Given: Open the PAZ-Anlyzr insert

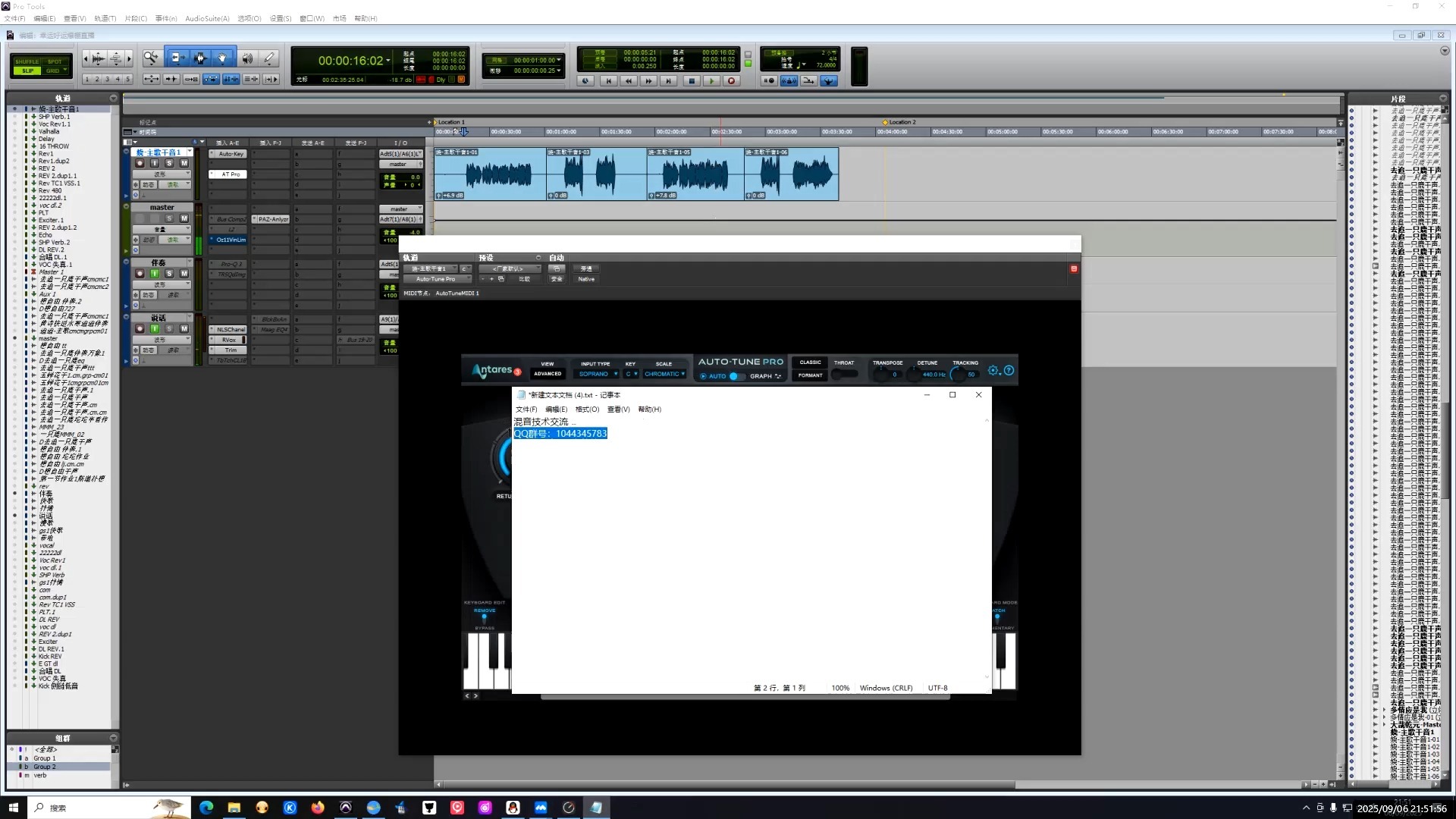Looking at the screenshot, I should point(272,219).
